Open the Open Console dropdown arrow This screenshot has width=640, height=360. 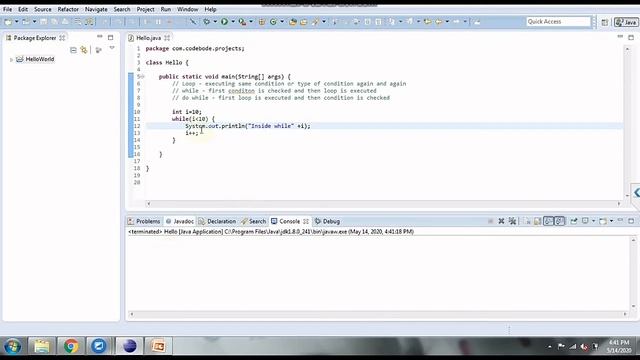611,221
